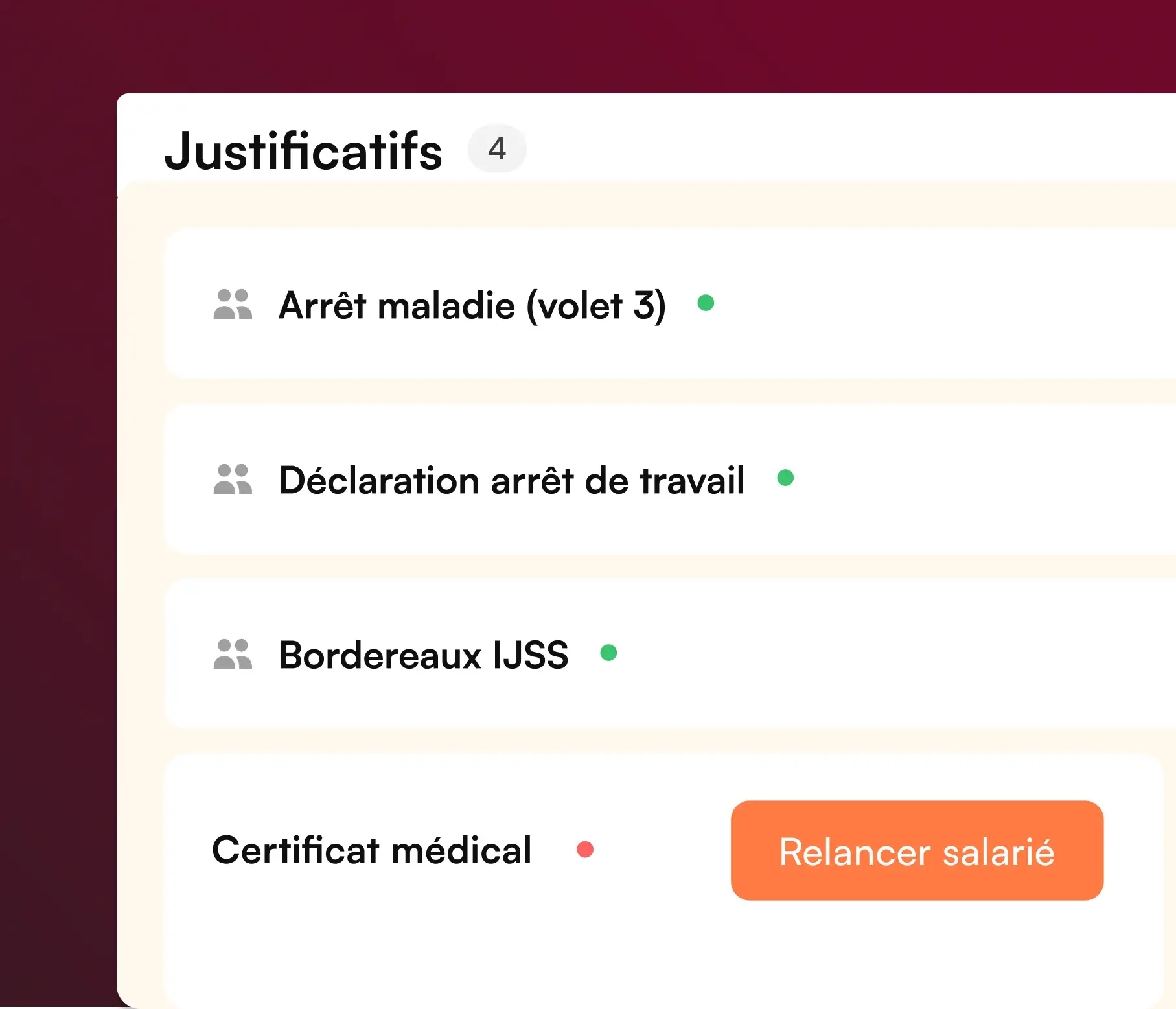Select the Bordereaux IJSS label text
Viewport: 1176px width, 1009px height.
click(423, 655)
